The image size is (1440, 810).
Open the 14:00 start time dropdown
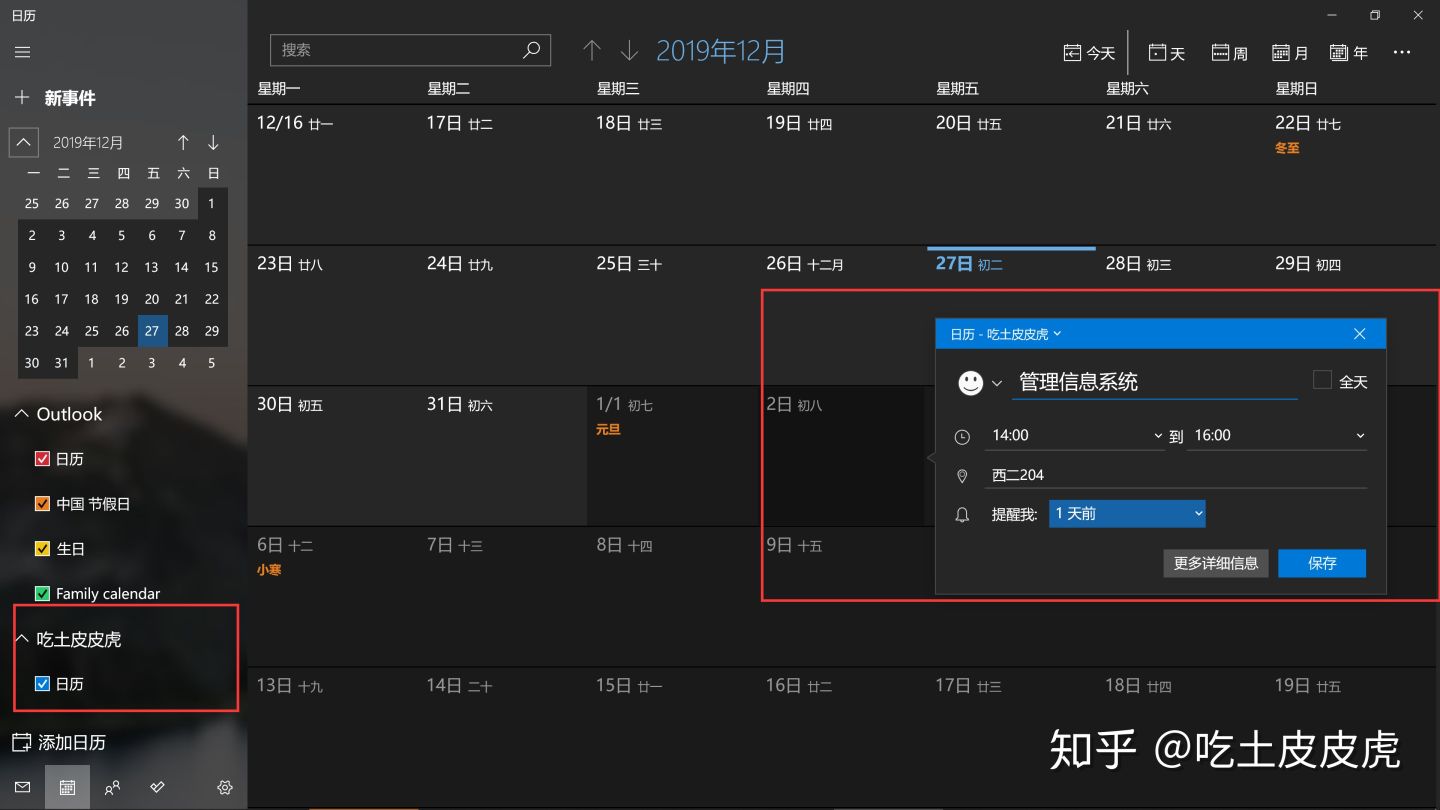pos(1076,435)
